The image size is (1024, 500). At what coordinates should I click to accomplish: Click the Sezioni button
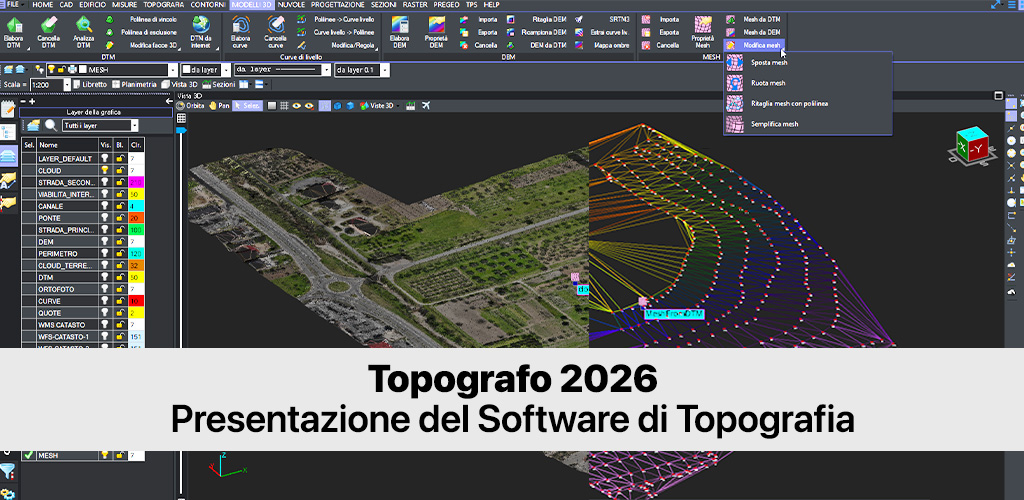pyautogui.click(x=219, y=84)
